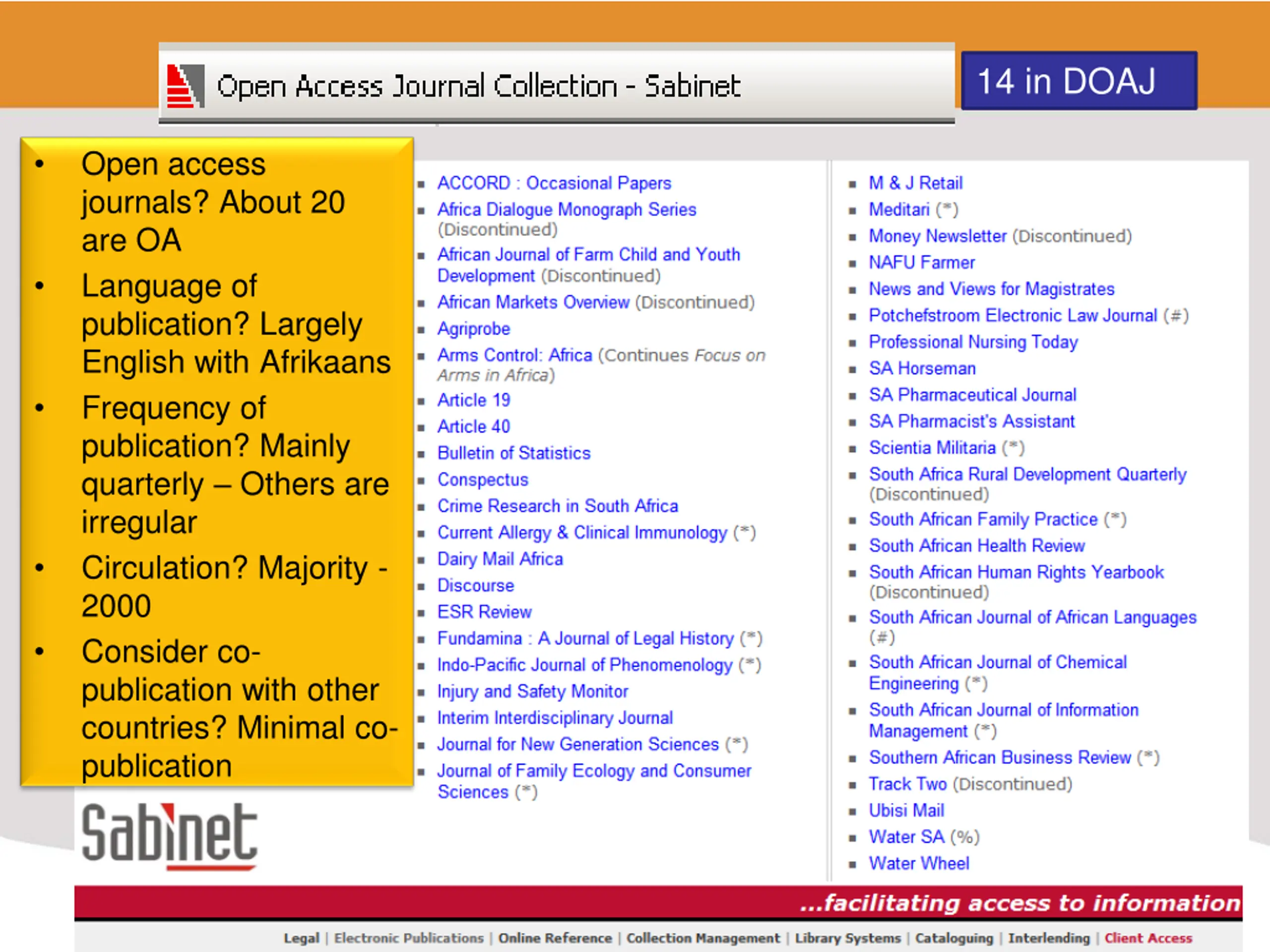The image size is (1270, 952).
Task: Go to Collection Management footer menu
Action: click(703, 938)
